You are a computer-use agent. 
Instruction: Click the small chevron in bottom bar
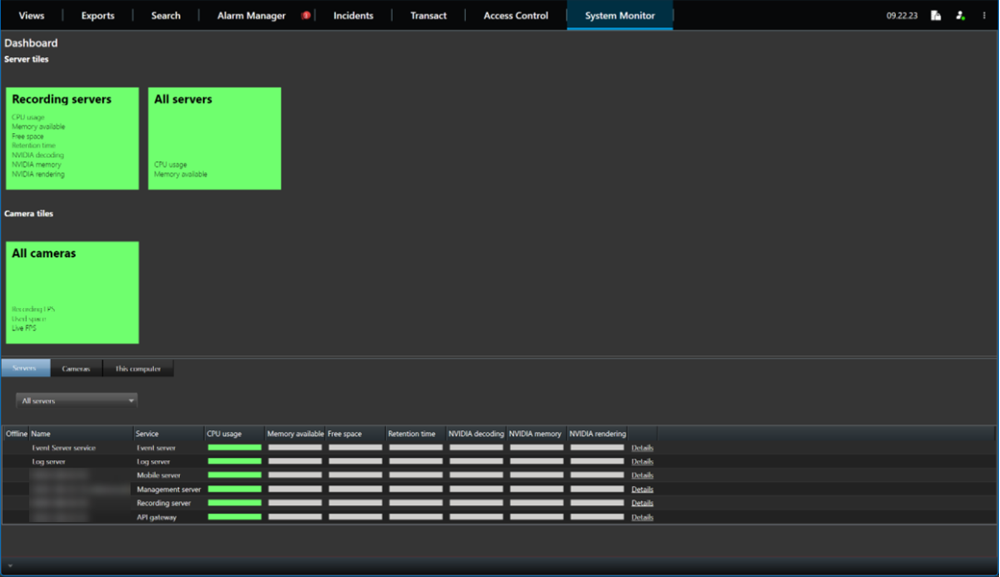pos(9,566)
